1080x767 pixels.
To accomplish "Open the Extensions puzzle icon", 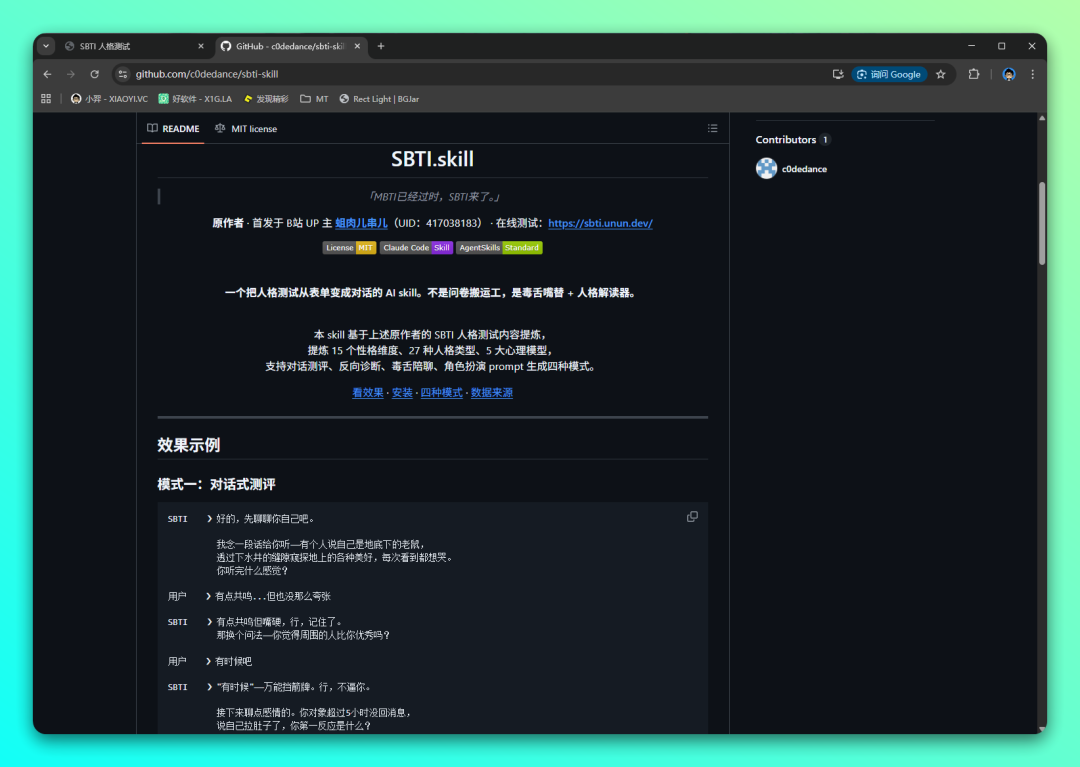I will pyautogui.click(x=974, y=74).
